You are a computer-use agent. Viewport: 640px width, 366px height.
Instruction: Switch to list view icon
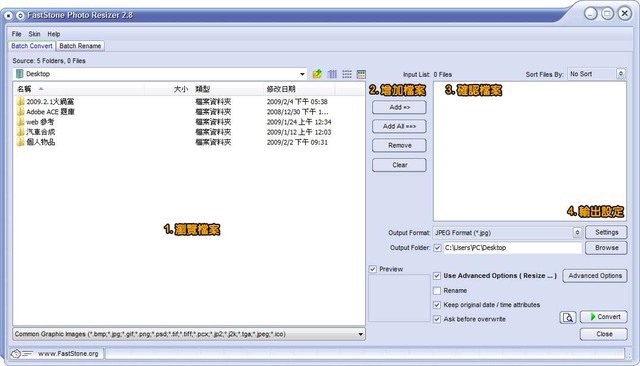point(347,74)
